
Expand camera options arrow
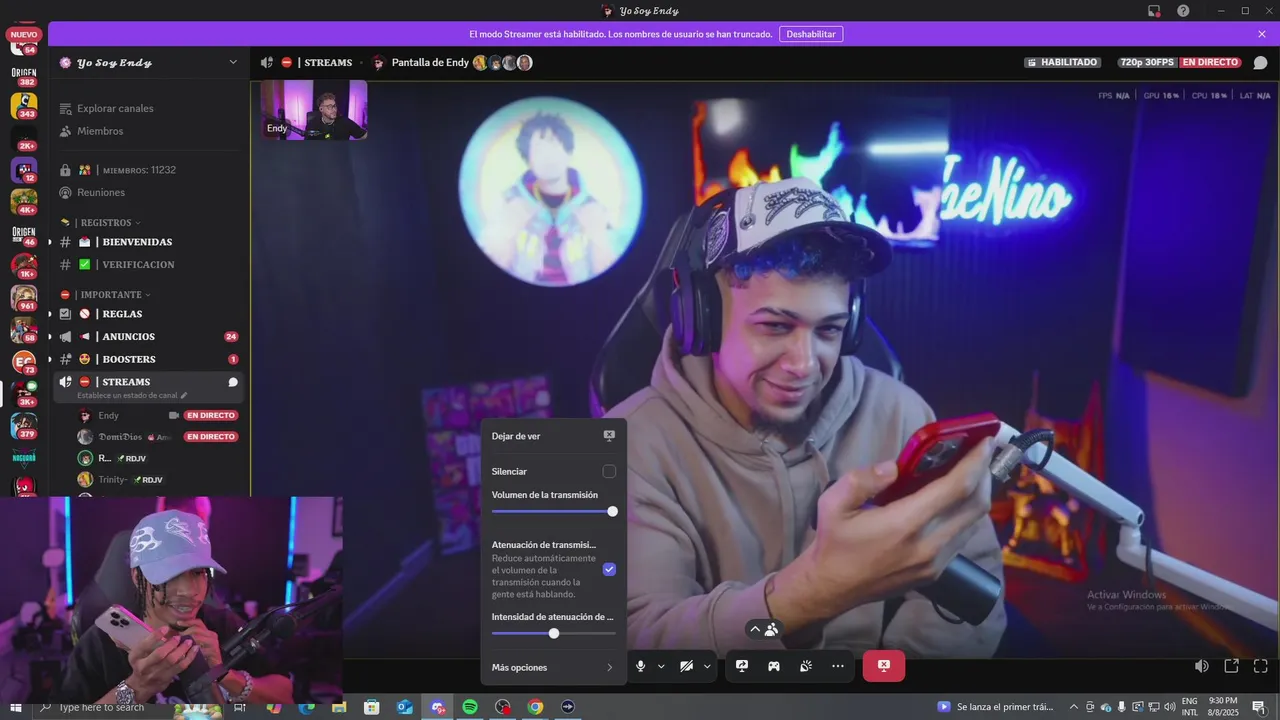coord(707,666)
